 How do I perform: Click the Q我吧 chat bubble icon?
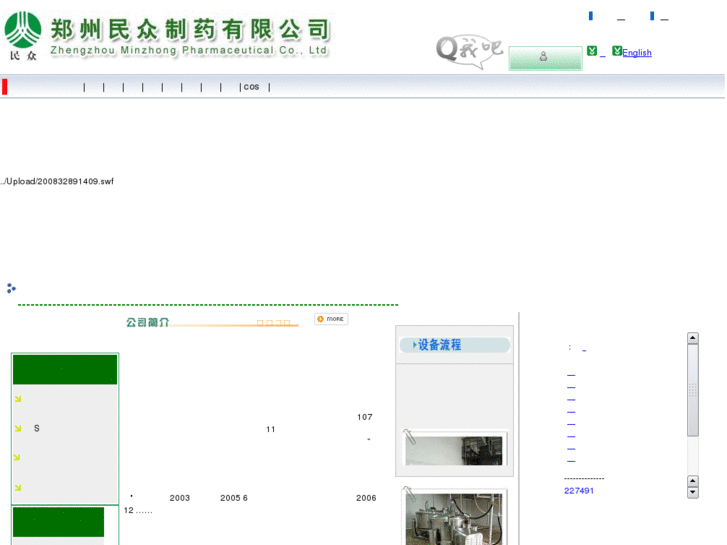pos(468,50)
